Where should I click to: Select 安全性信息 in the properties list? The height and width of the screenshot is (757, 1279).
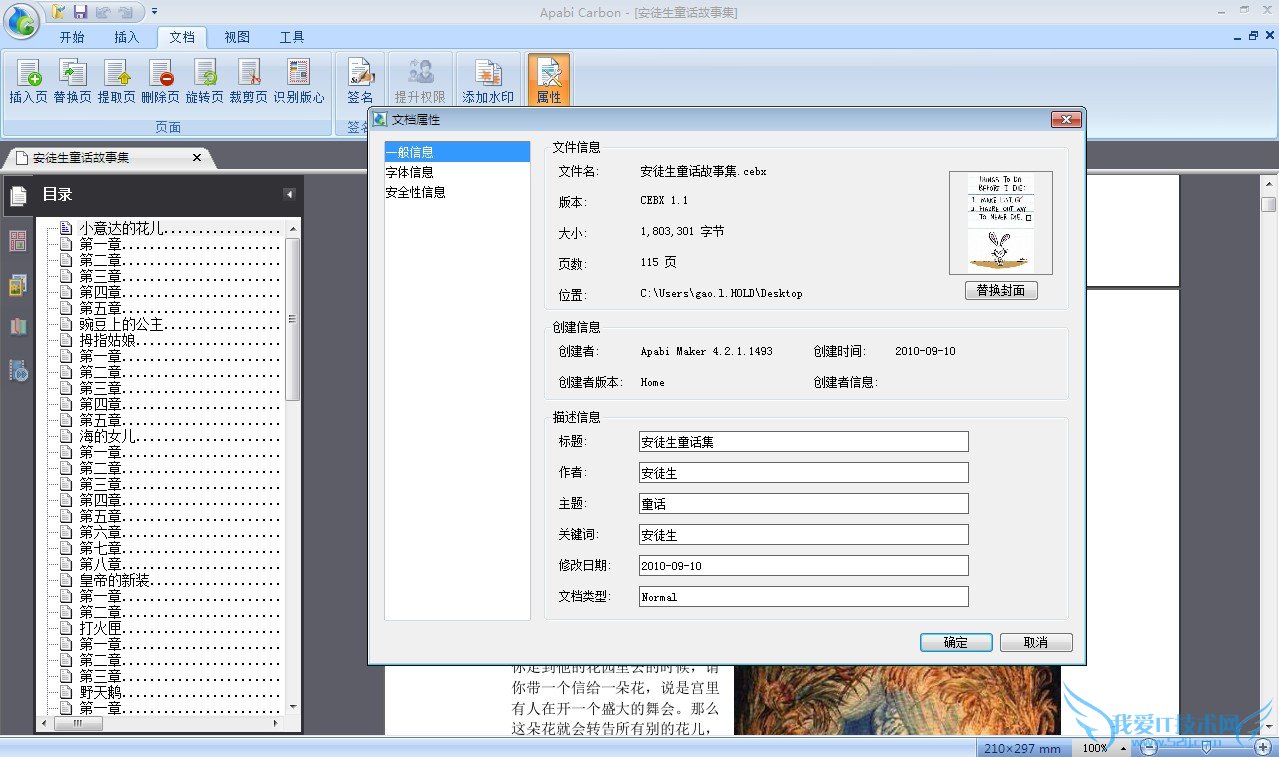pos(416,192)
